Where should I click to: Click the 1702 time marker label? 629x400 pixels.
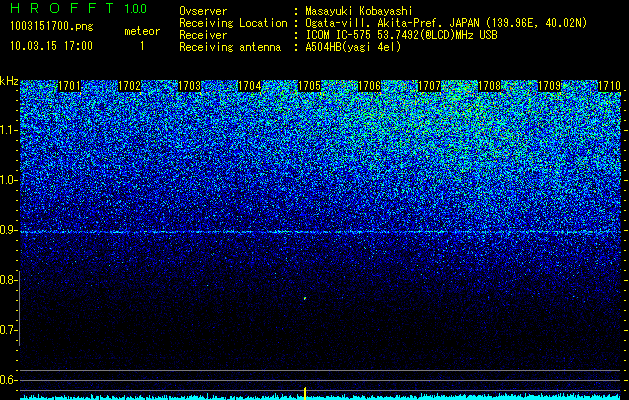click(130, 86)
